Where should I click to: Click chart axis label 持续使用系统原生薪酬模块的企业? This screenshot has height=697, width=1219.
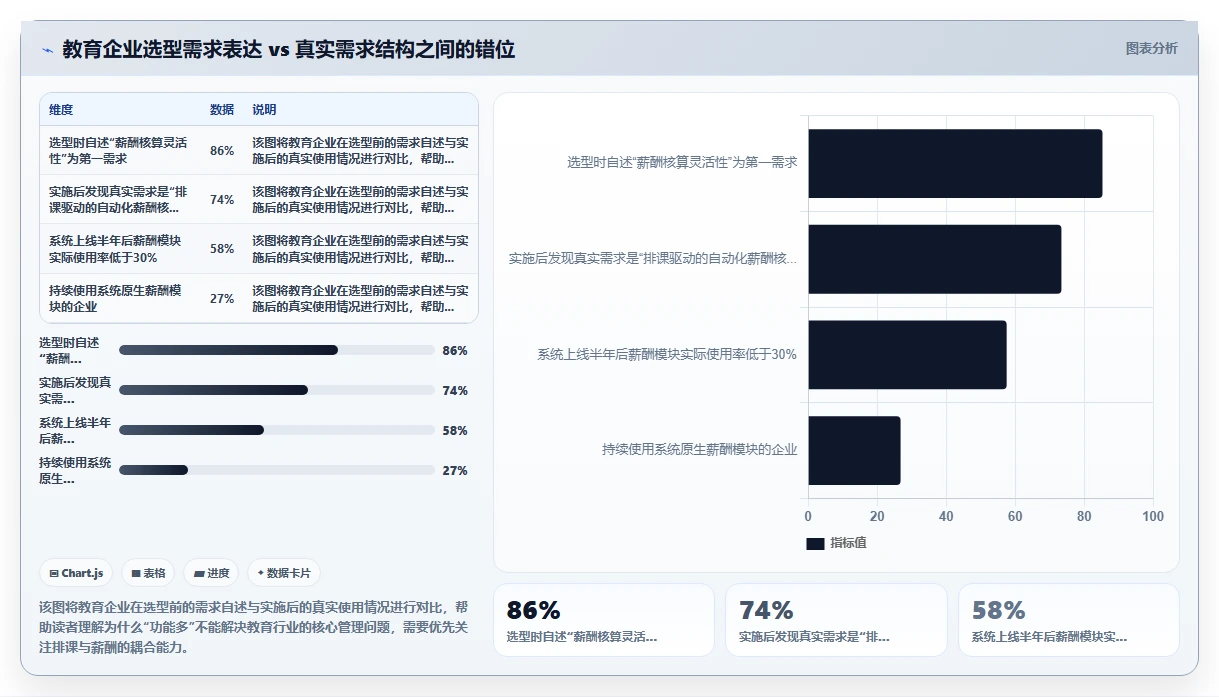point(699,450)
